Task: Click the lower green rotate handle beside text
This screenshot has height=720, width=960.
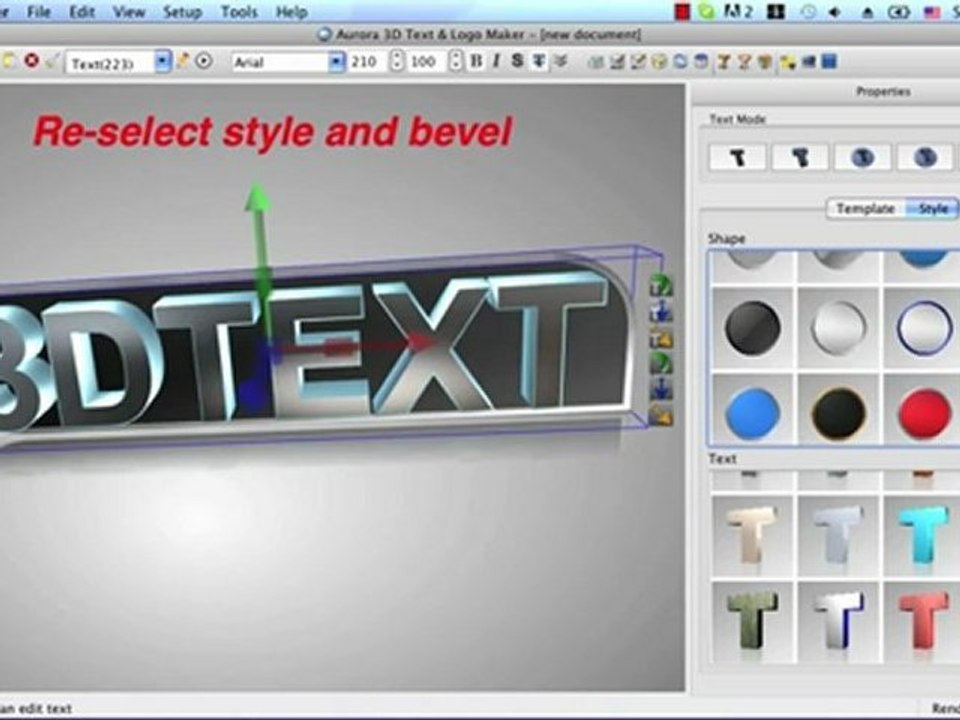Action: point(661,364)
